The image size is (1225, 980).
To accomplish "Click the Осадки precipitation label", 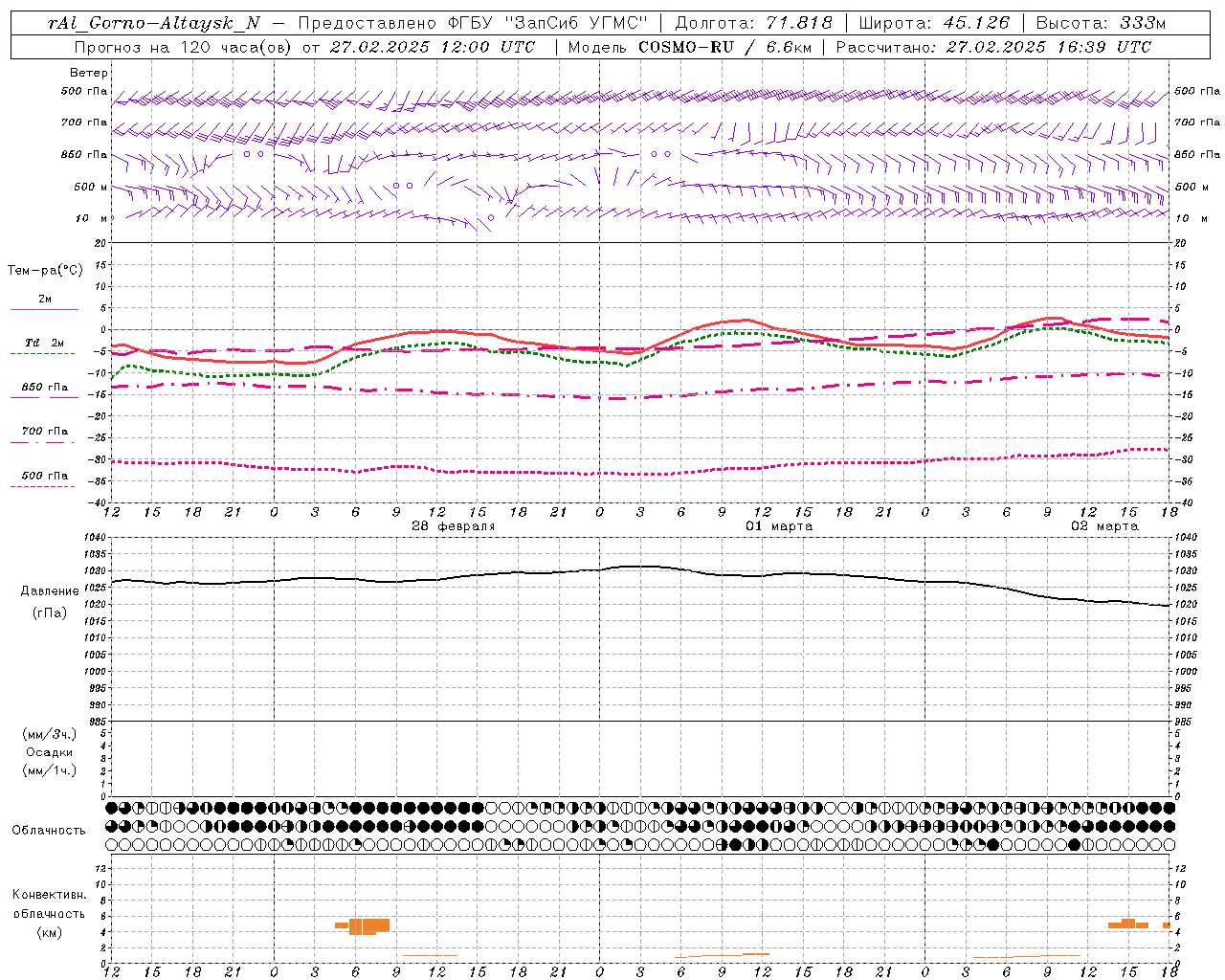I will click(x=50, y=752).
